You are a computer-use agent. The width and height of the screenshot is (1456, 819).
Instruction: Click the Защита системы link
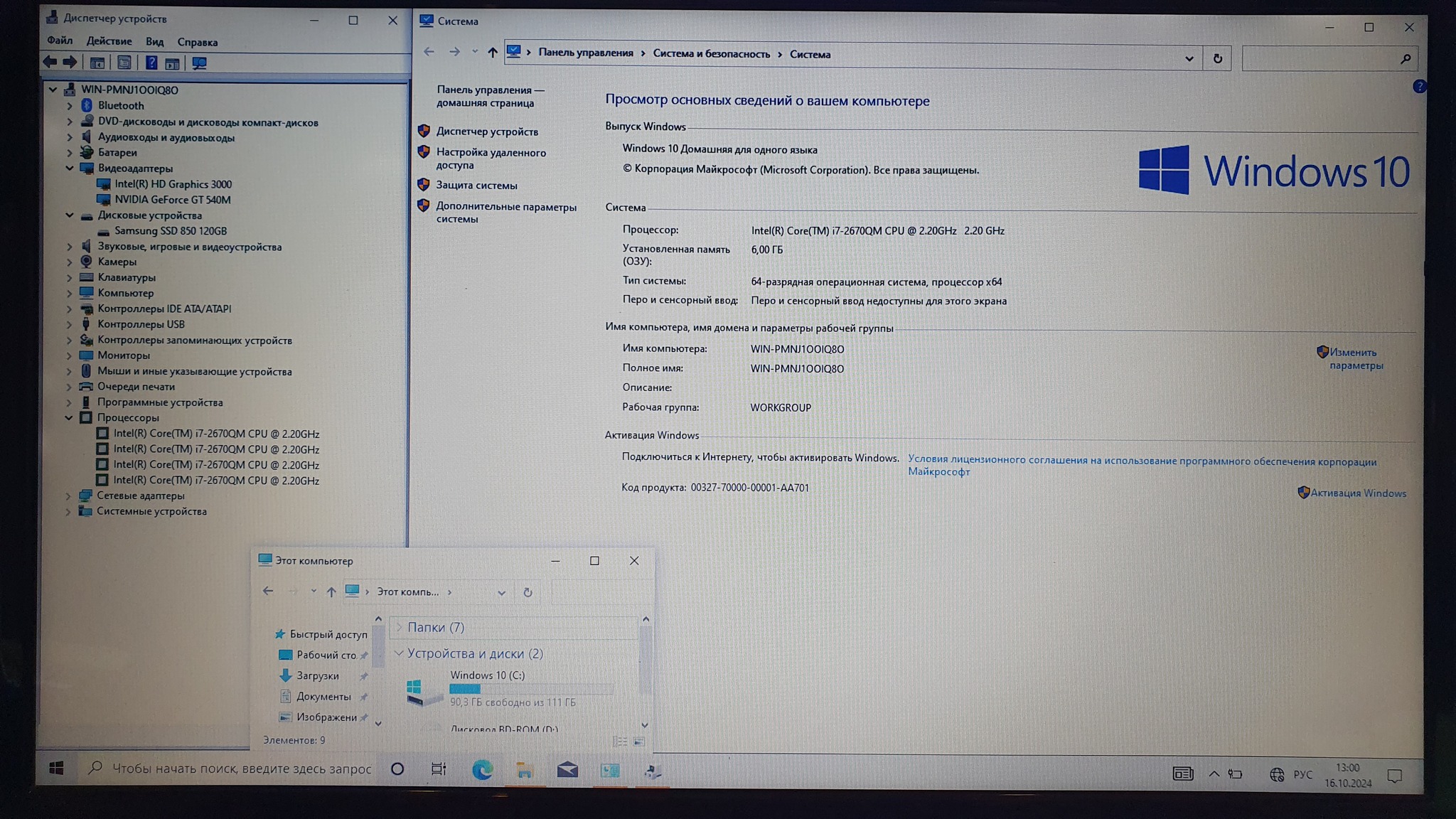click(476, 186)
